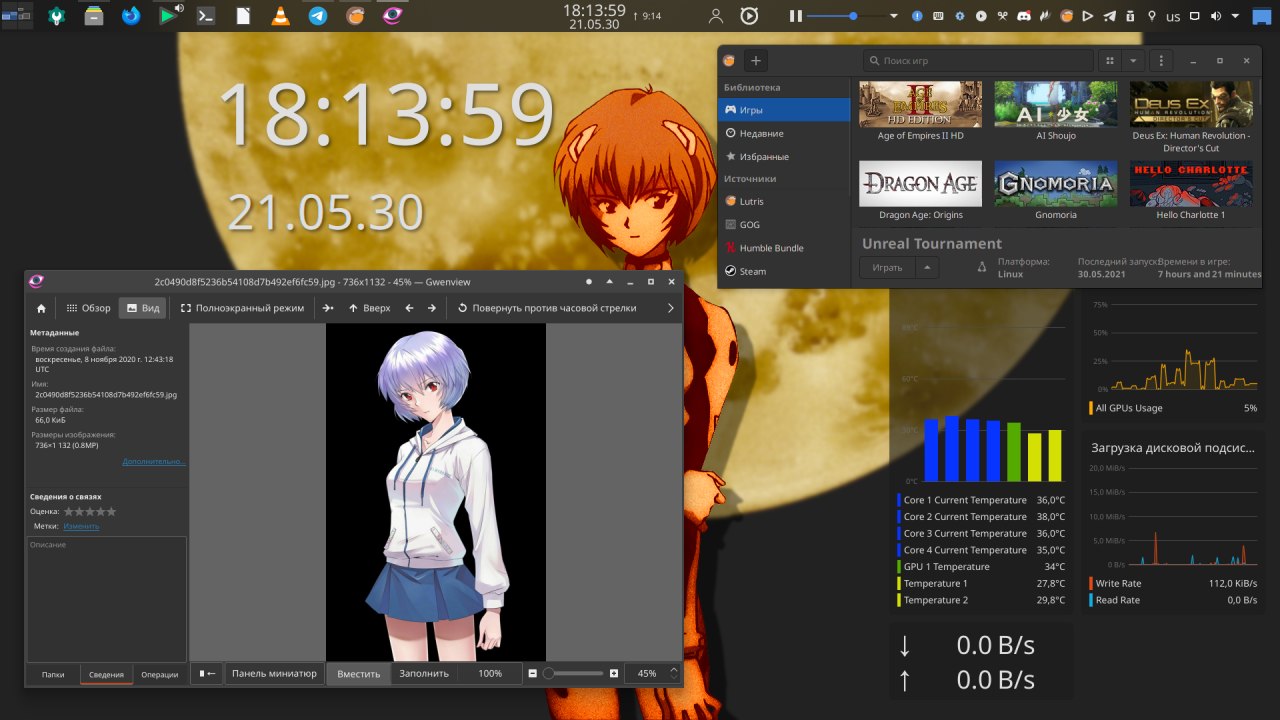Select GOG source in sidebar
This screenshot has height=720, width=1280.
point(784,224)
